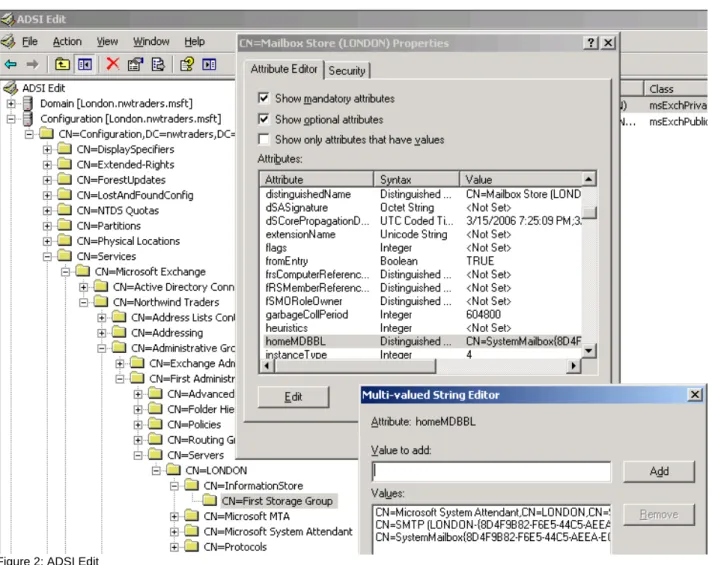
Task: Click the Syntax column header
Action: 416,179
